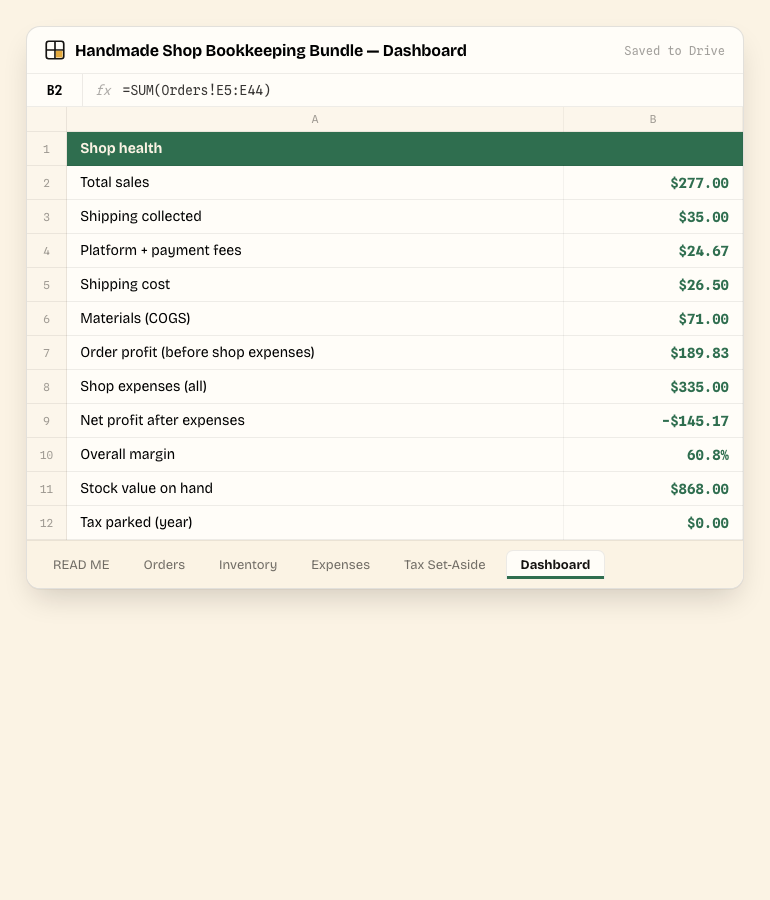Click the "Tax parked (year)" cell
770x900 pixels.
pos(315,522)
